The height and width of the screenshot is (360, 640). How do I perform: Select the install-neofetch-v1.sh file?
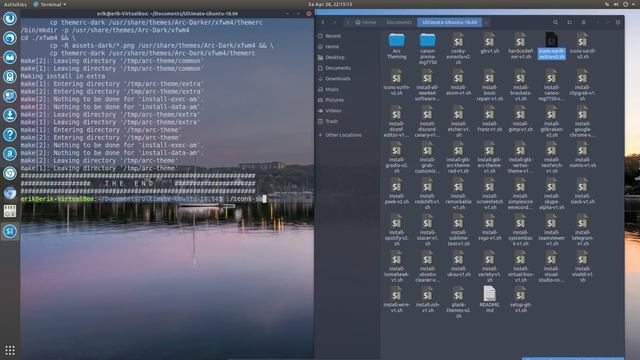[x=551, y=158]
